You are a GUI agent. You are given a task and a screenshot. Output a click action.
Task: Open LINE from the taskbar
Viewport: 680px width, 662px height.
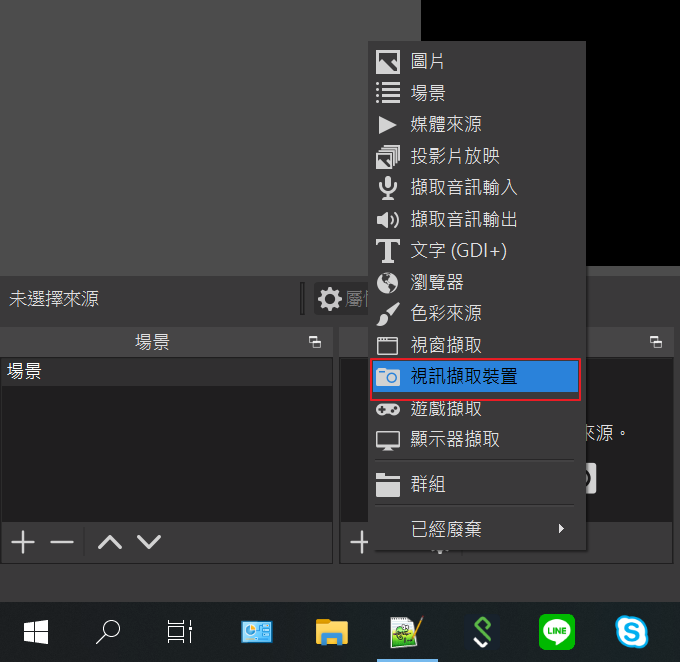point(557,631)
